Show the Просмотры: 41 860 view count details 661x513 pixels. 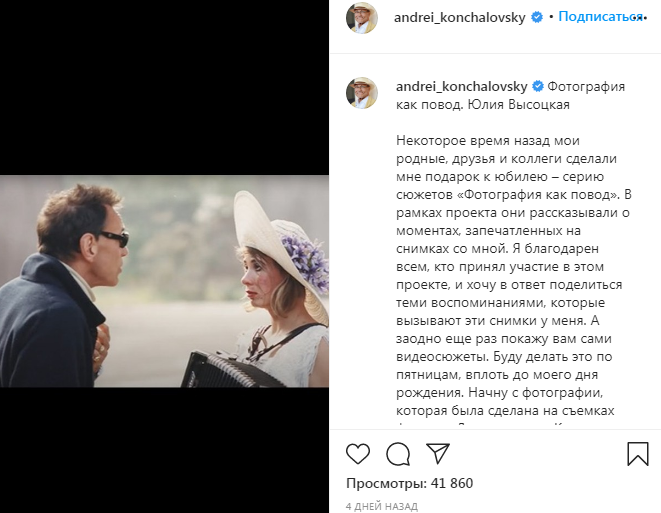click(409, 483)
